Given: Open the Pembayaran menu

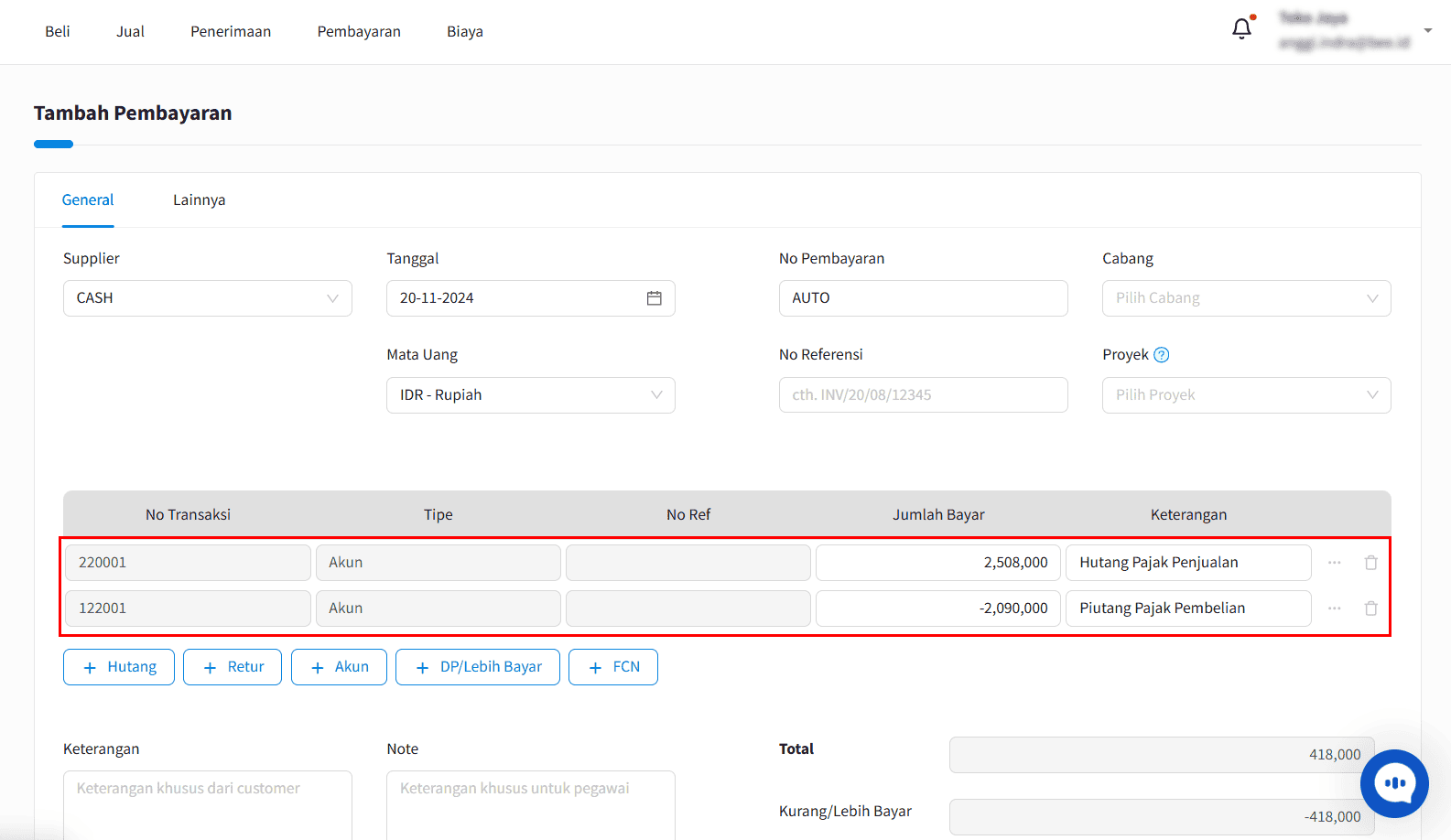Looking at the screenshot, I should pyautogui.click(x=359, y=32).
